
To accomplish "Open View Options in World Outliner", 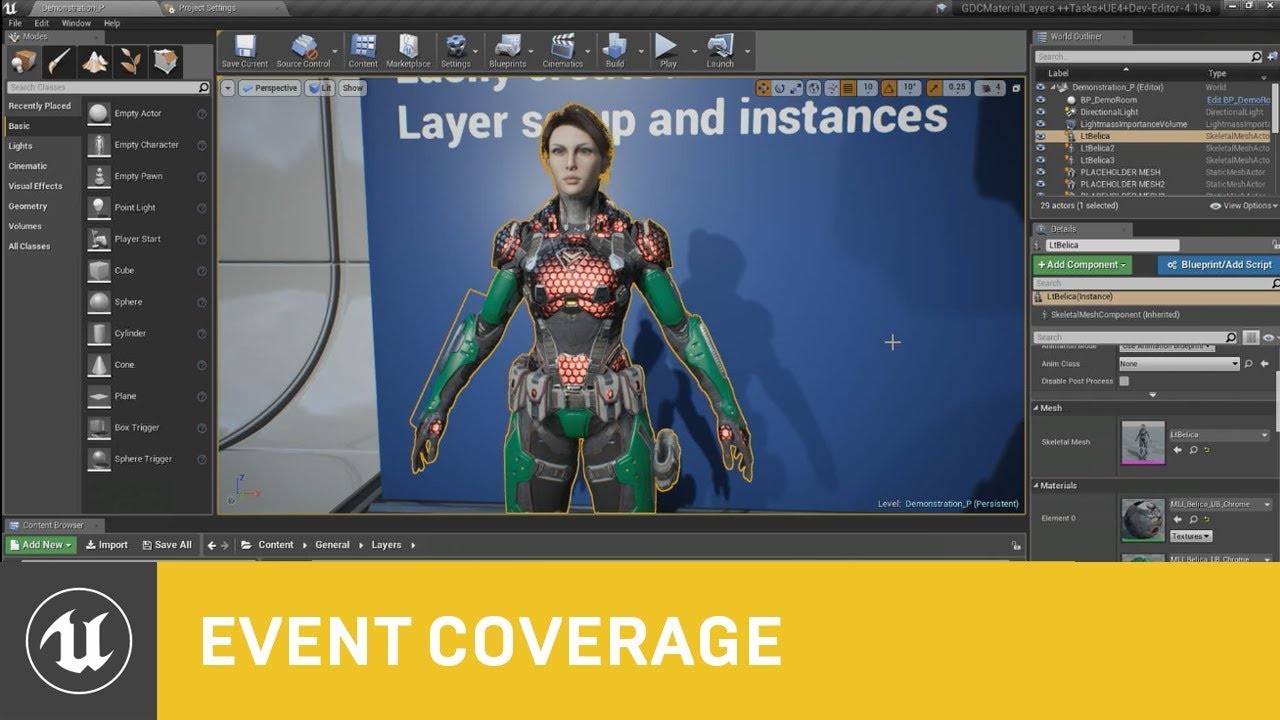I will point(1244,206).
